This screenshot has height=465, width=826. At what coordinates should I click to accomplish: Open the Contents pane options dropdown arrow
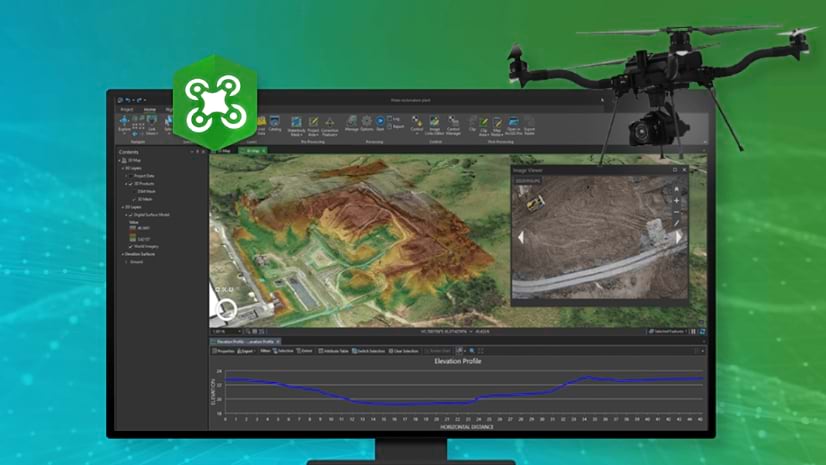click(192, 152)
